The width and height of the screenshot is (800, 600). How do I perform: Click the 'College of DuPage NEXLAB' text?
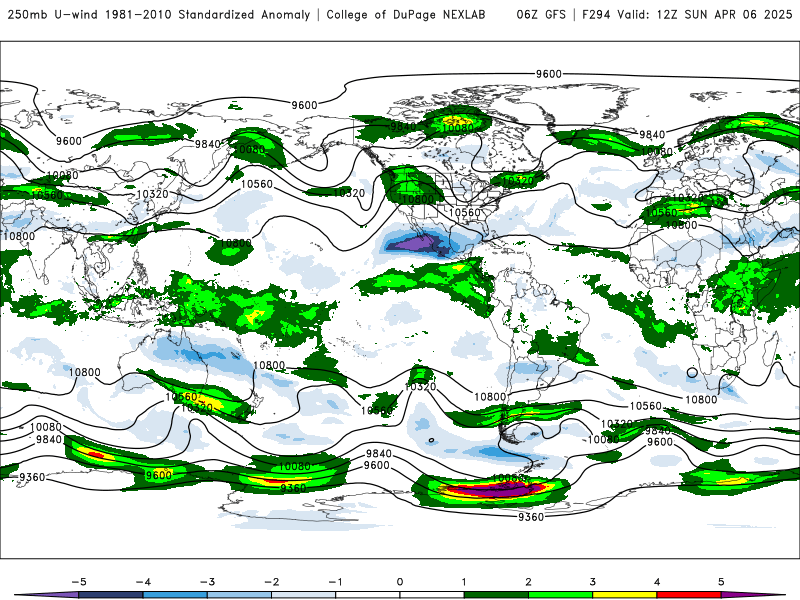(406, 15)
